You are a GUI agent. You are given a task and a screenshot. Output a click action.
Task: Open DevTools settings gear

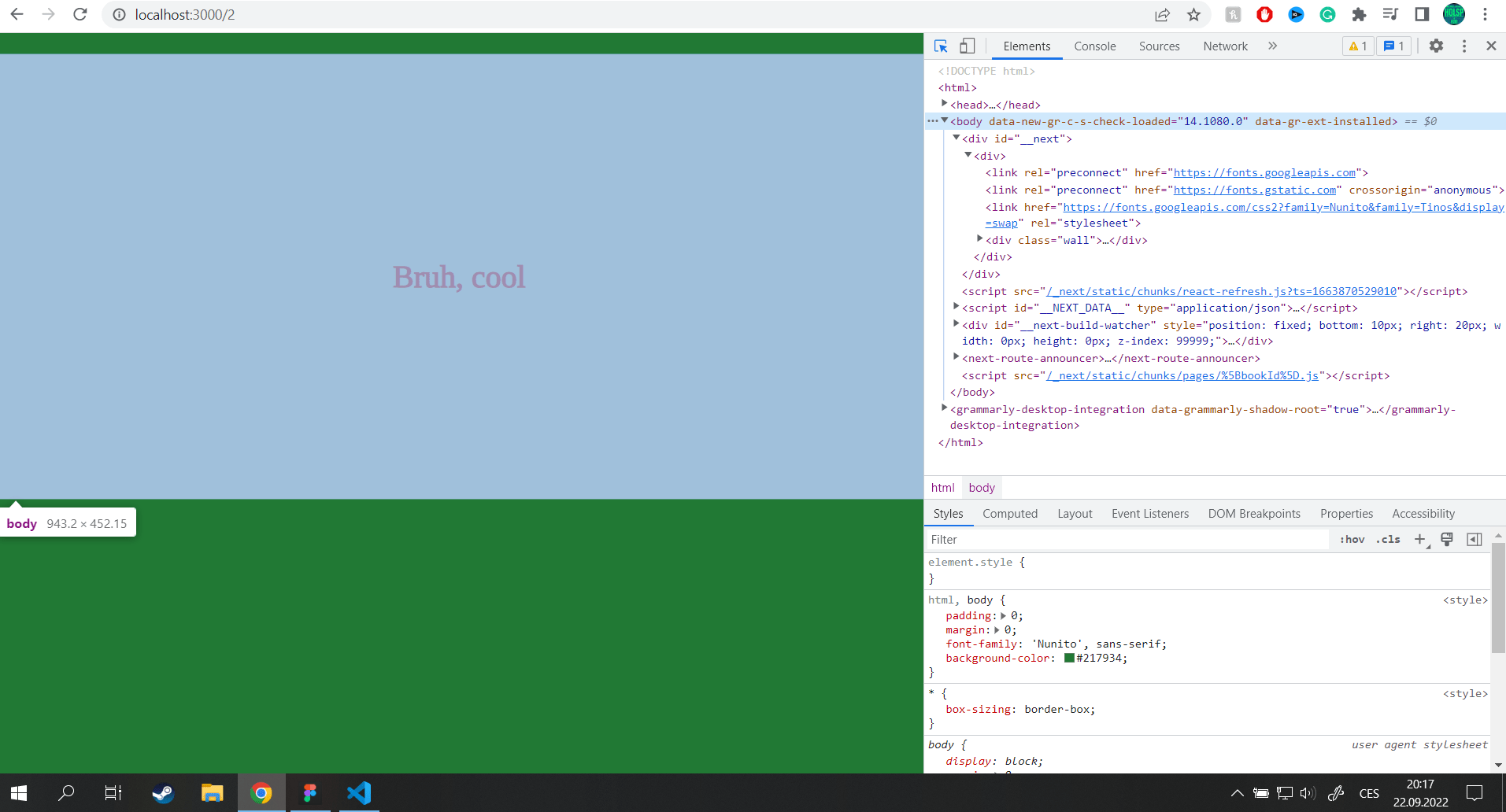pyautogui.click(x=1436, y=46)
